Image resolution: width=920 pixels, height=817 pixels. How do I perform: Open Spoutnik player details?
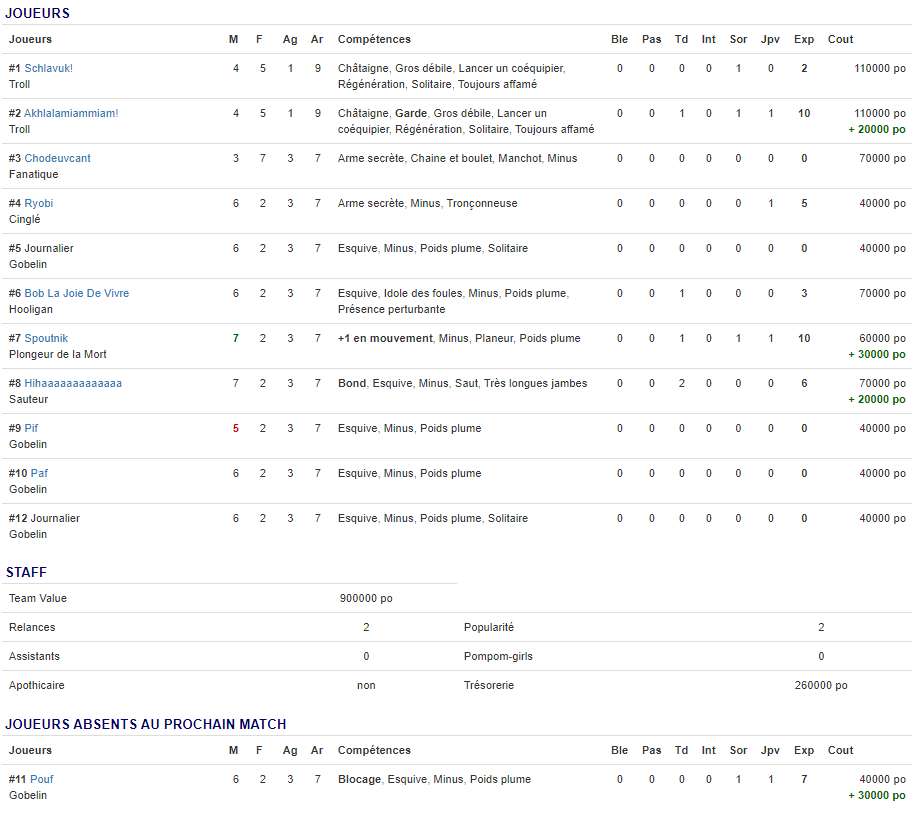(46, 338)
